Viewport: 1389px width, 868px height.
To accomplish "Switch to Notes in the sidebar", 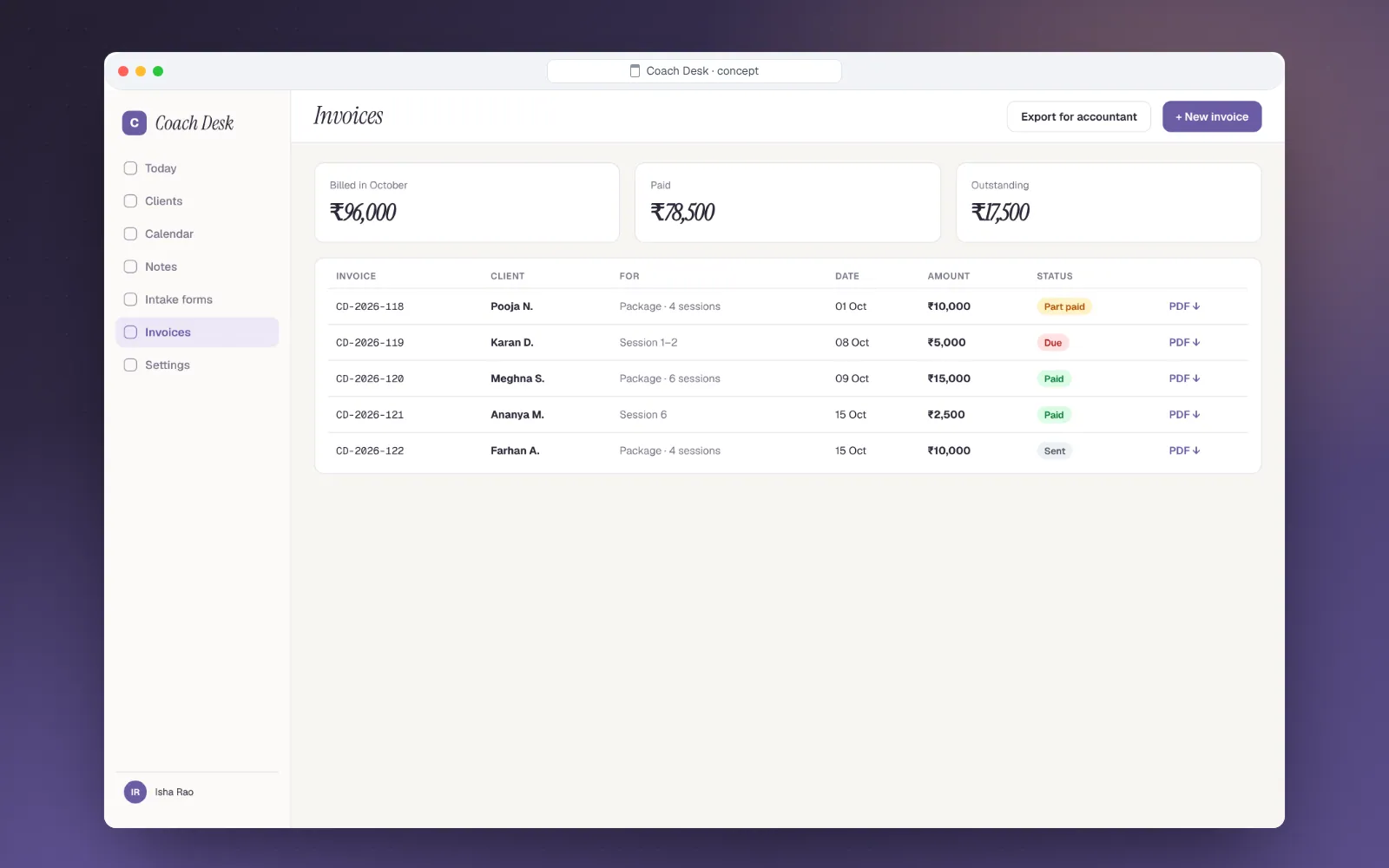I will (197, 266).
